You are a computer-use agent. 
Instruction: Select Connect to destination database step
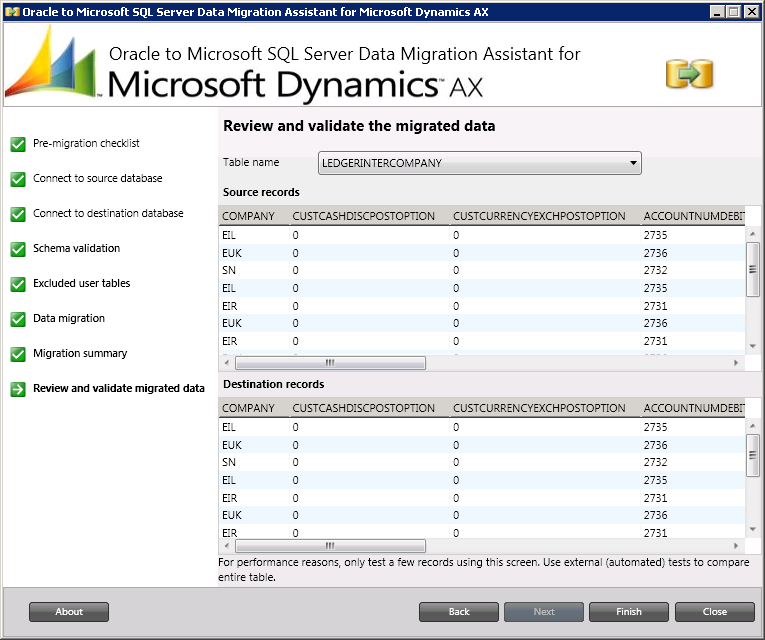108,213
